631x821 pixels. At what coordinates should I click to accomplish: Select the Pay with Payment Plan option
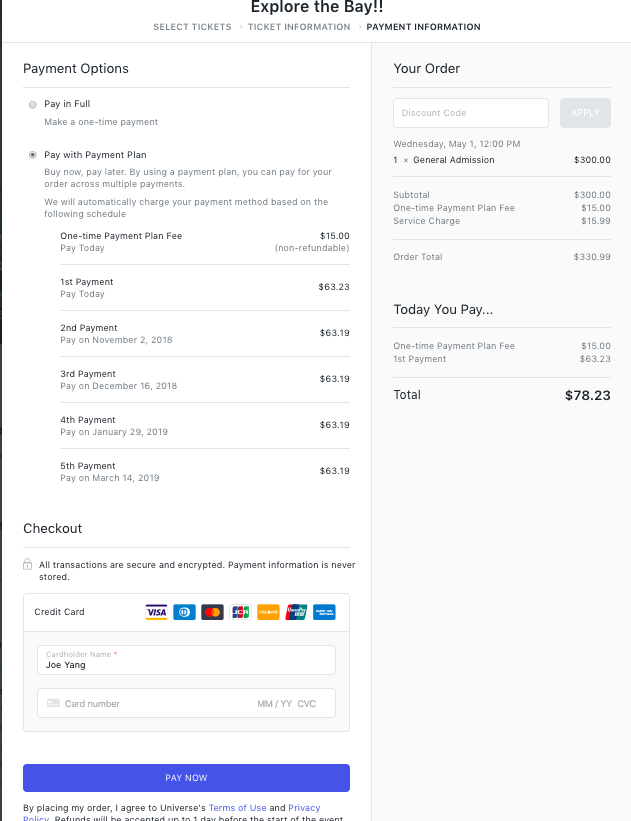32,155
